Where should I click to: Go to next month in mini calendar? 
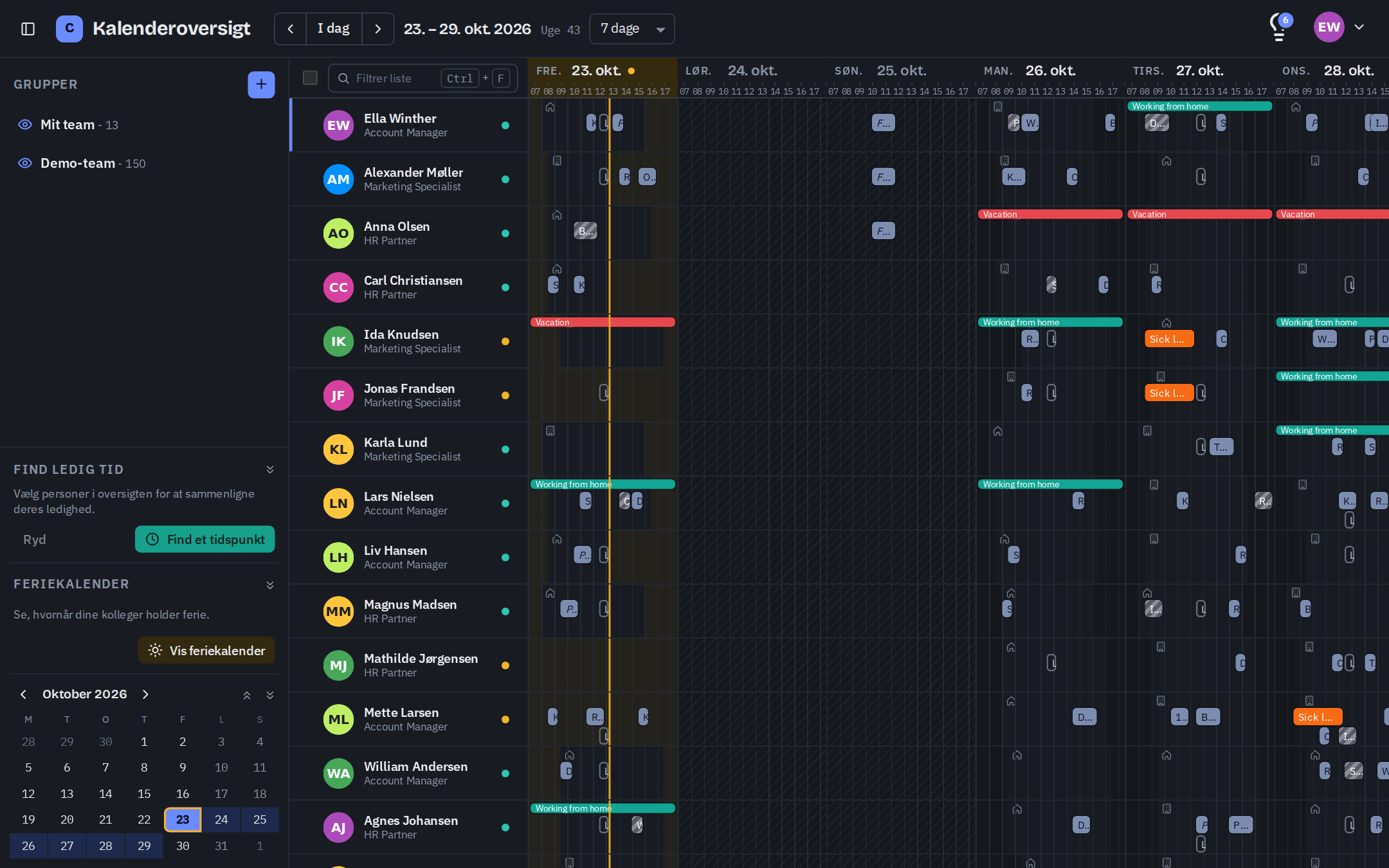pos(145,694)
